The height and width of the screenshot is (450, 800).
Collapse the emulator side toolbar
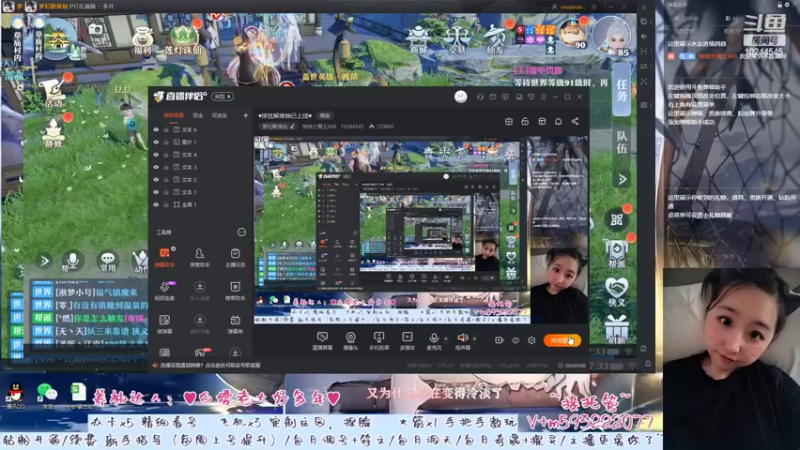(644, 7)
